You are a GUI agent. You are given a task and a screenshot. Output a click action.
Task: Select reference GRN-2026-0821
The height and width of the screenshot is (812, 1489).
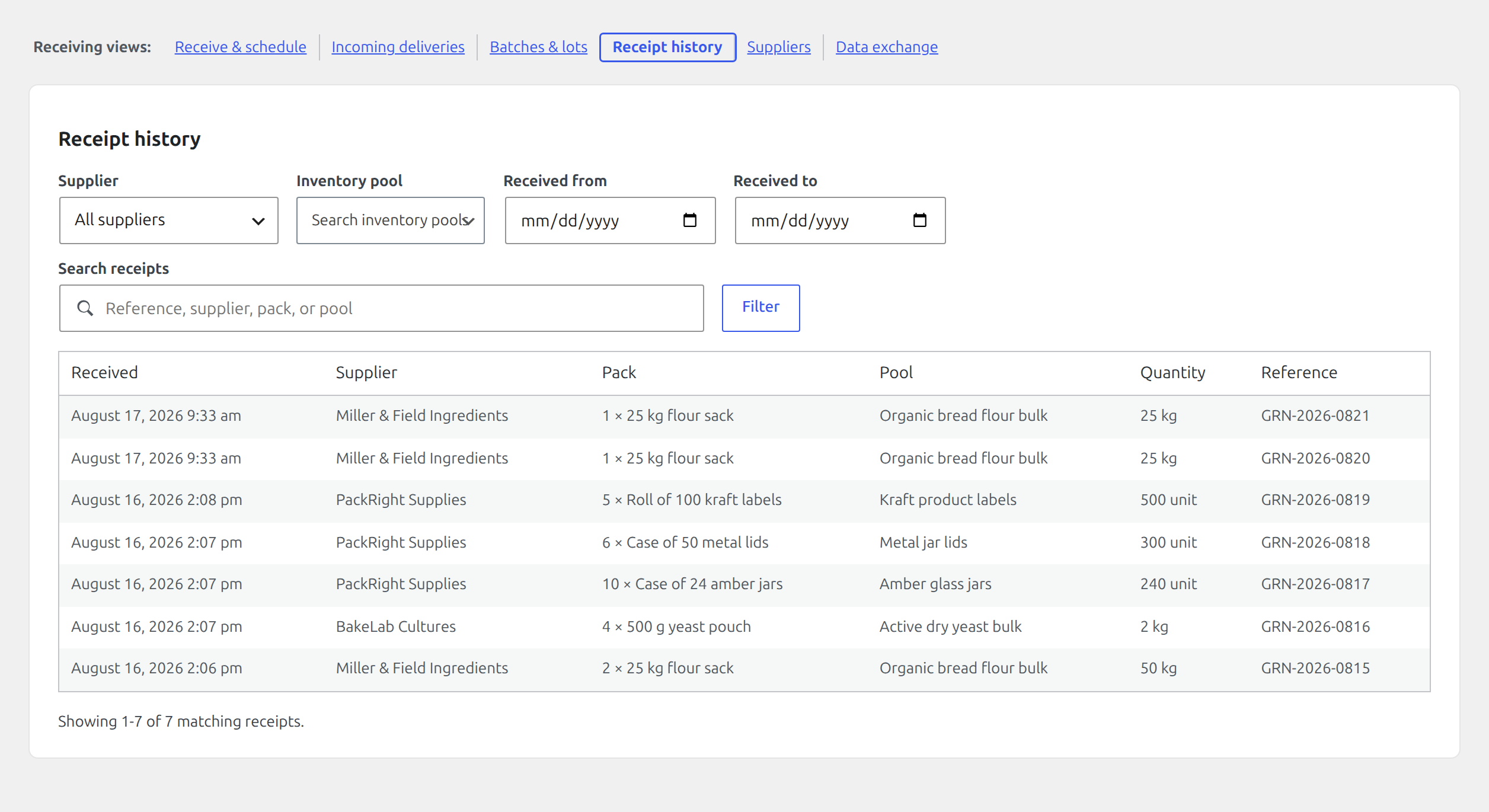1315,415
